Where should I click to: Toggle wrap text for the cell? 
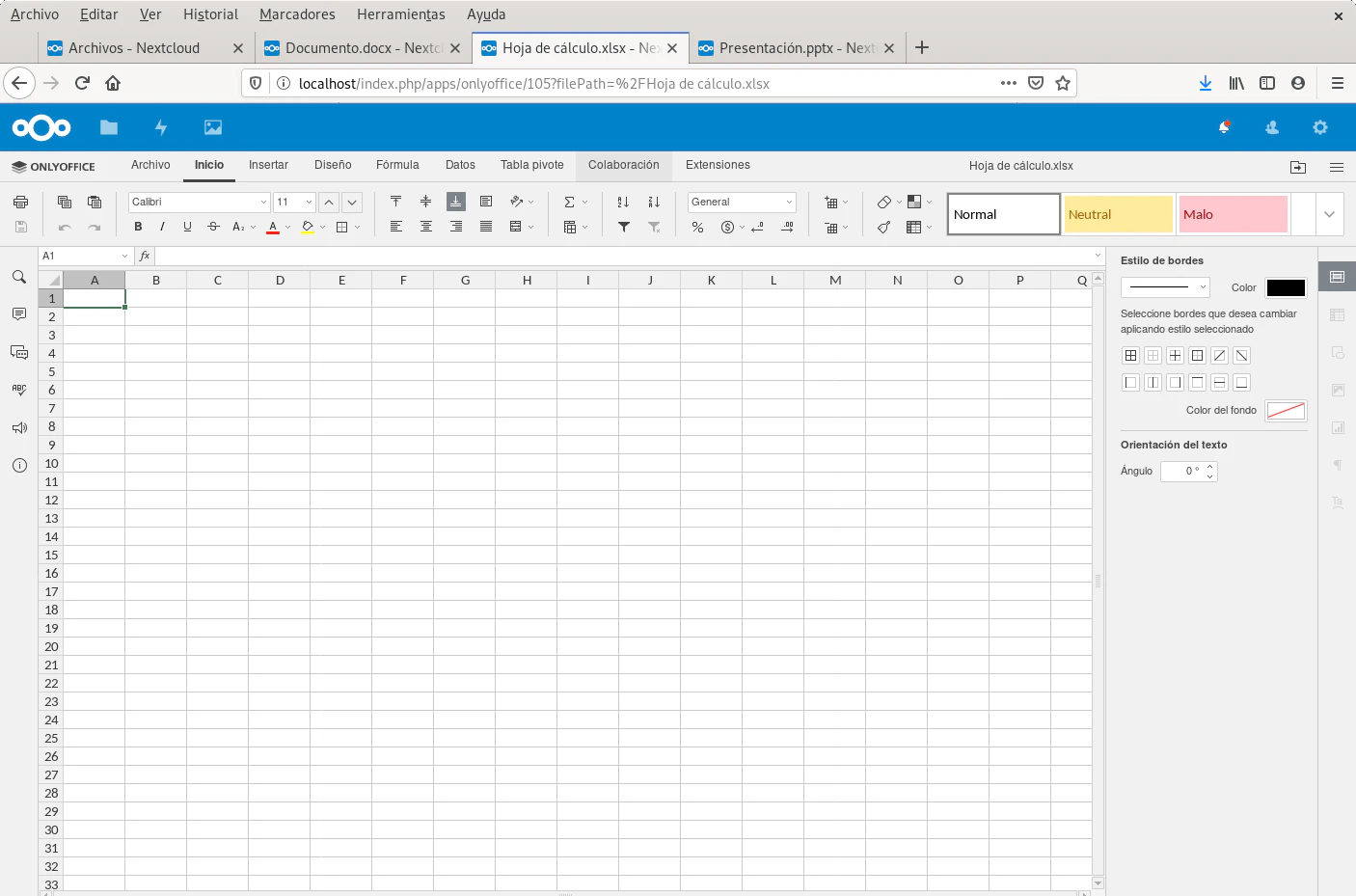486,202
